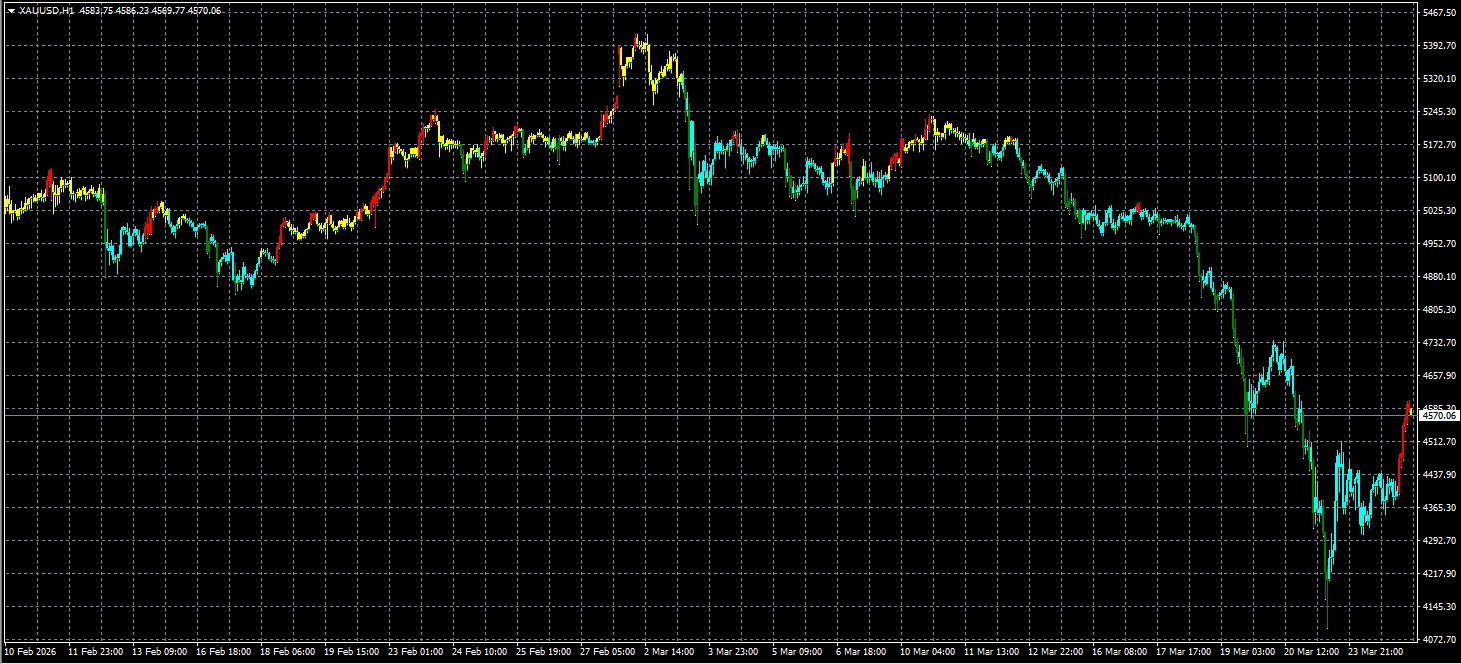1461x664 pixels.
Task: Click the 6 Mar 18:00 time axis label
Action: tap(862, 652)
